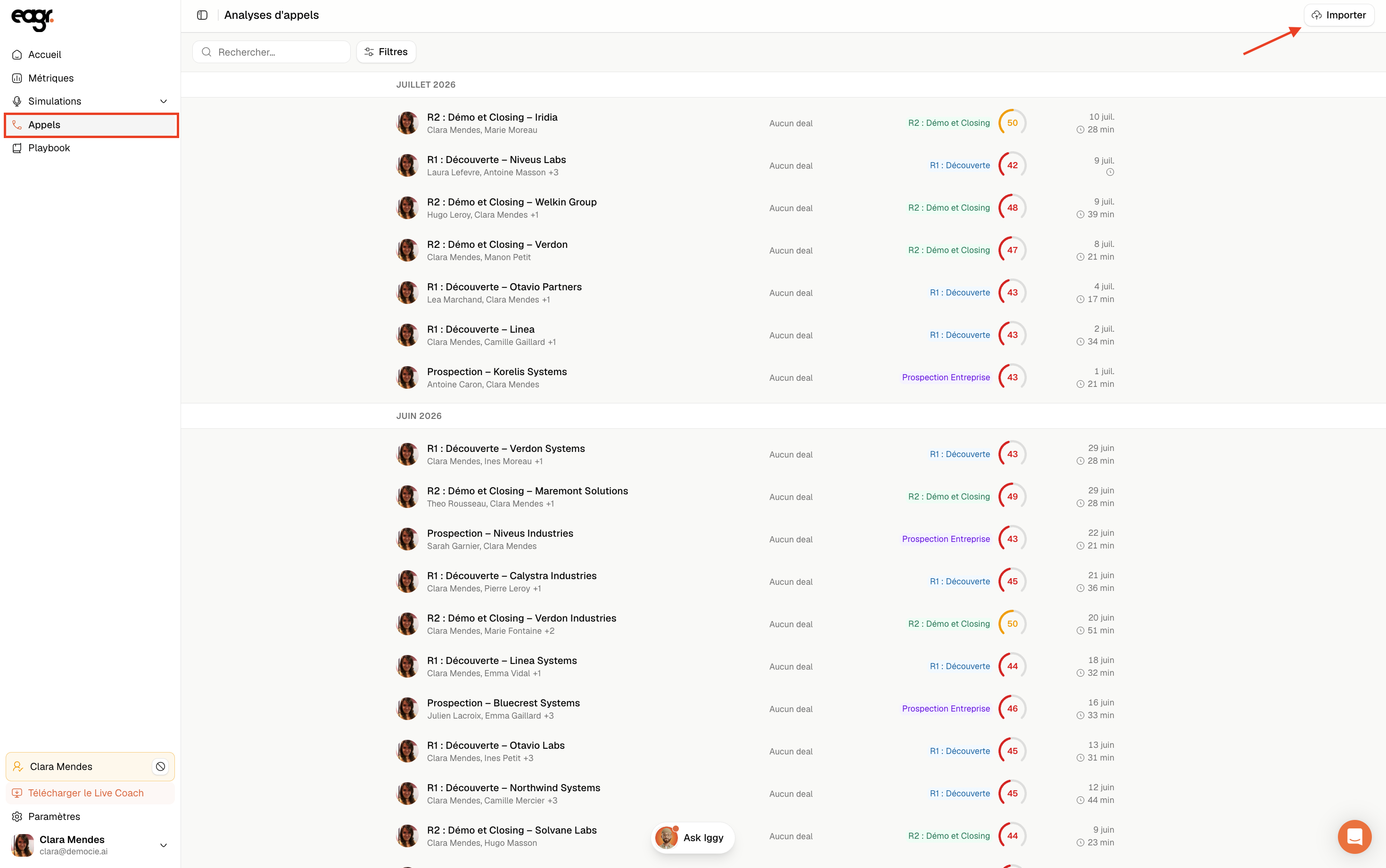
Task: Click R2 : Démo et Closing tag on Iridia row
Action: tap(949, 123)
